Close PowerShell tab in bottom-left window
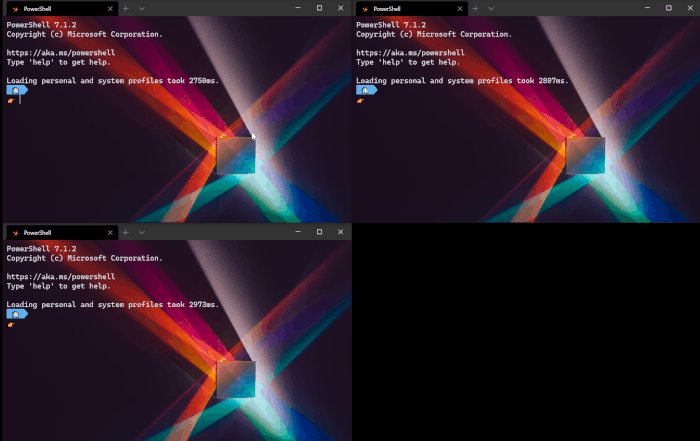Image resolution: width=700 pixels, height=441 pixels. [x=110, y=233]
